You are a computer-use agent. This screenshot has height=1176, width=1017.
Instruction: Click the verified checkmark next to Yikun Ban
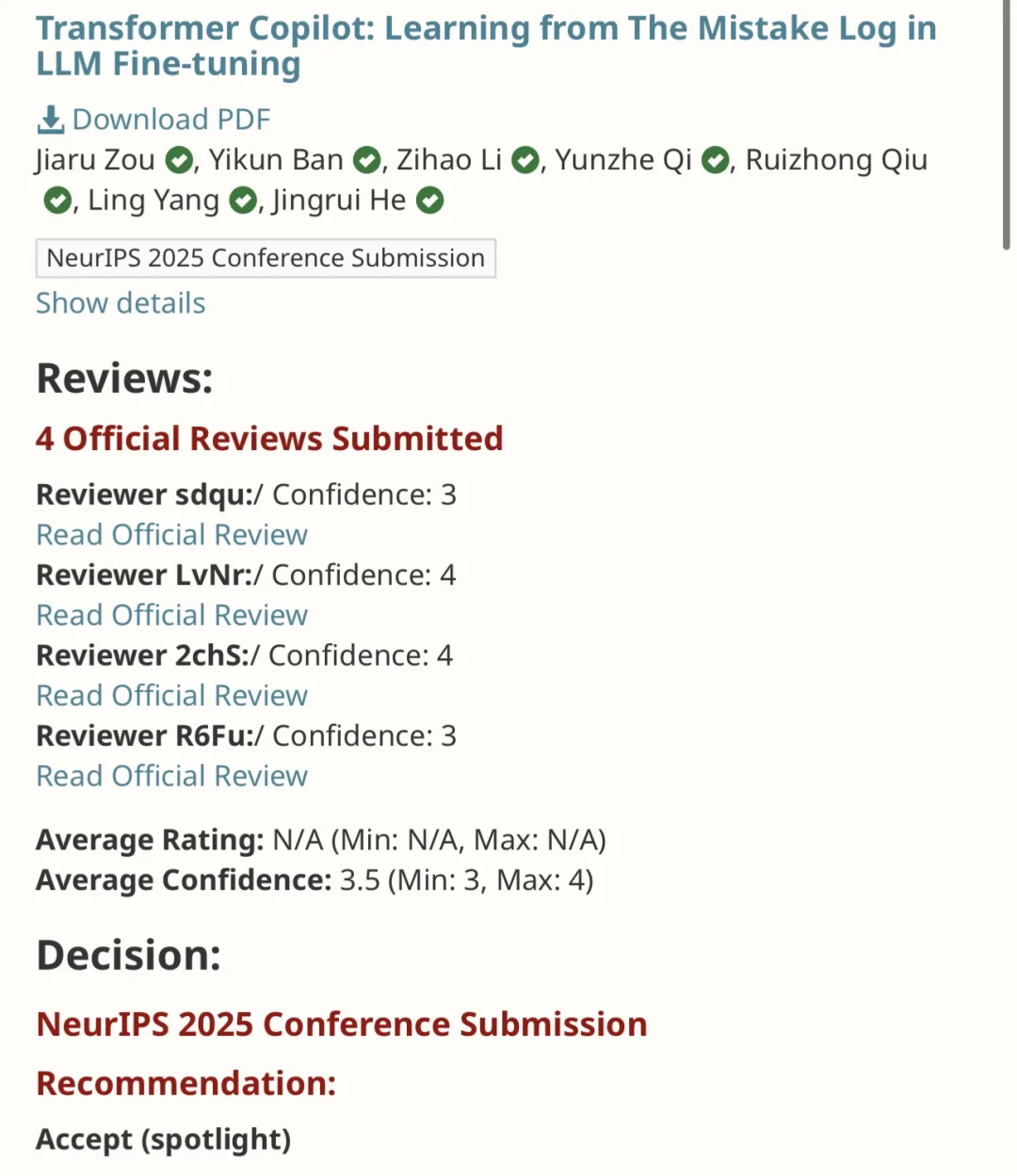pos(367,160)
